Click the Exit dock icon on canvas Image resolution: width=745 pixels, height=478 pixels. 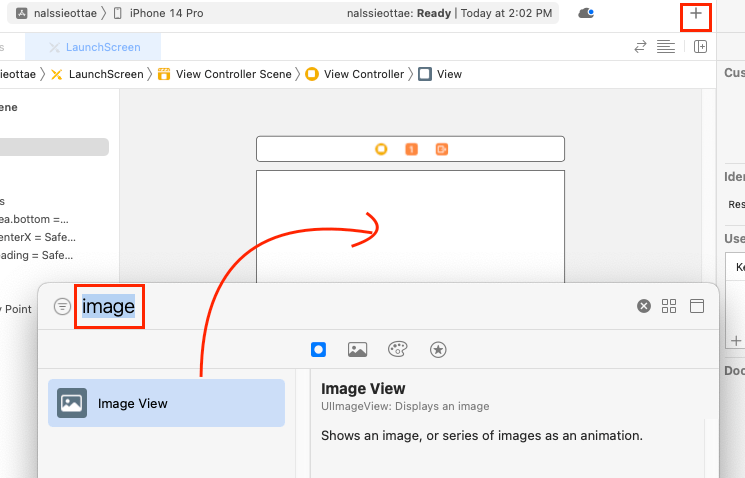tap(442, 149)
